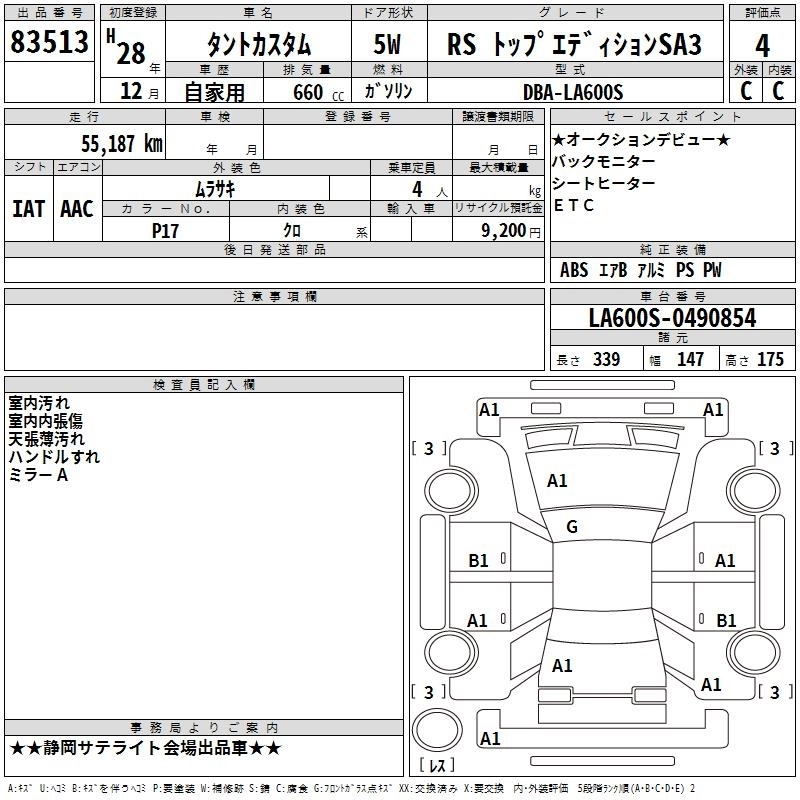Click the A1 mark at bottom-left bumper

point(490,739)
